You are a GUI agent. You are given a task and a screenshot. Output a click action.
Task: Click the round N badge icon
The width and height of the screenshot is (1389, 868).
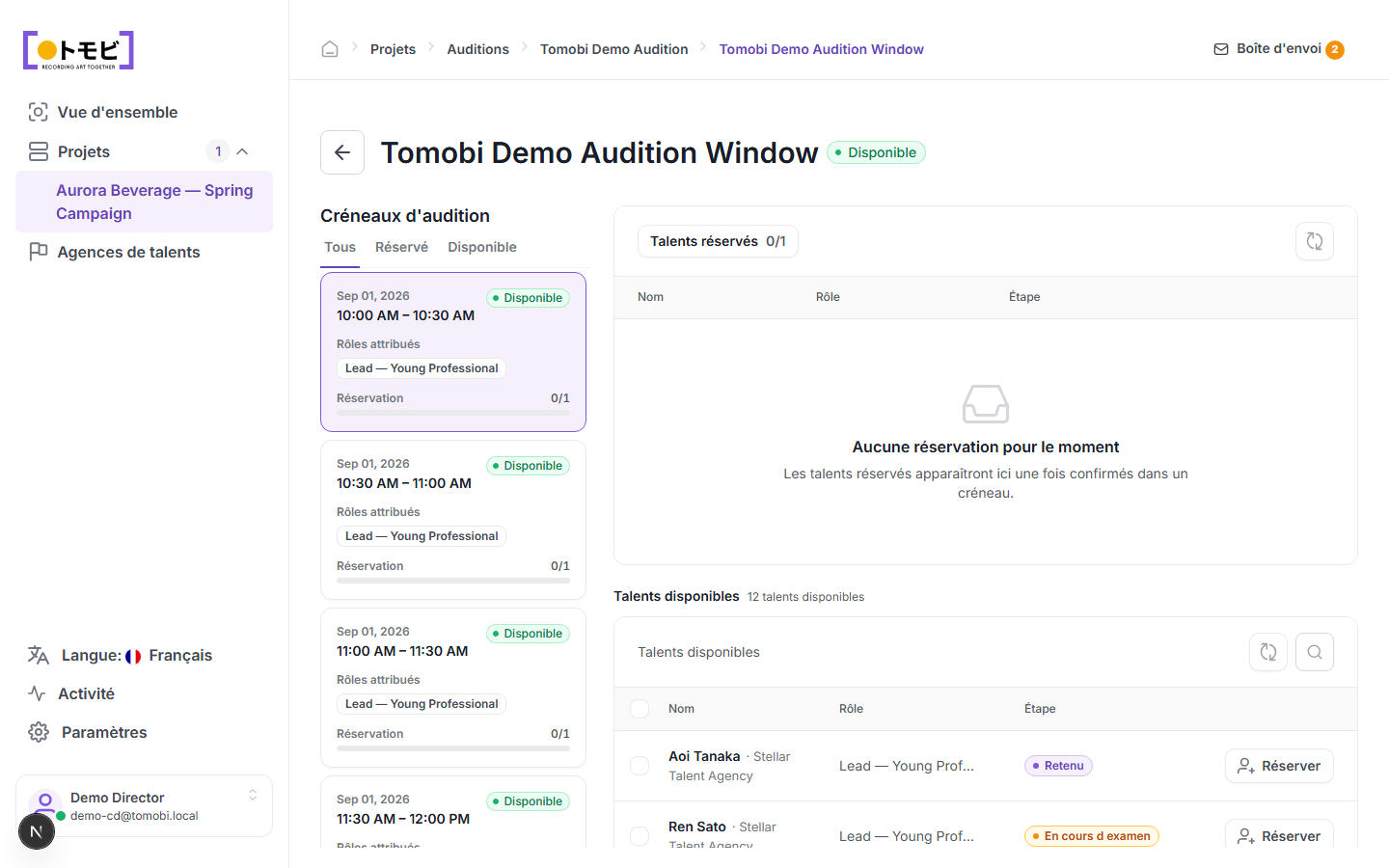click(x=37, y=831)
